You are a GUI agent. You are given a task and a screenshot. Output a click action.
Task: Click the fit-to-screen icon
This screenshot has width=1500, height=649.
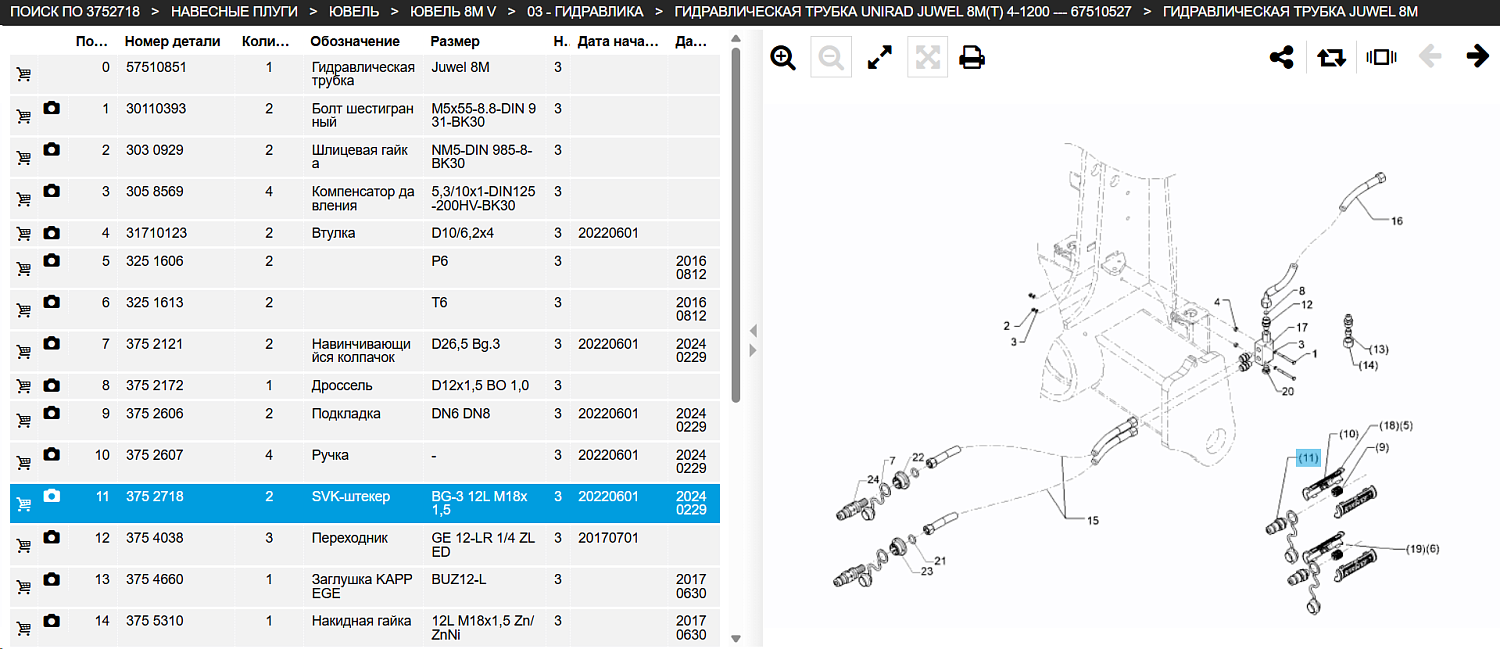pyautogui.click(x=927, y=58)
